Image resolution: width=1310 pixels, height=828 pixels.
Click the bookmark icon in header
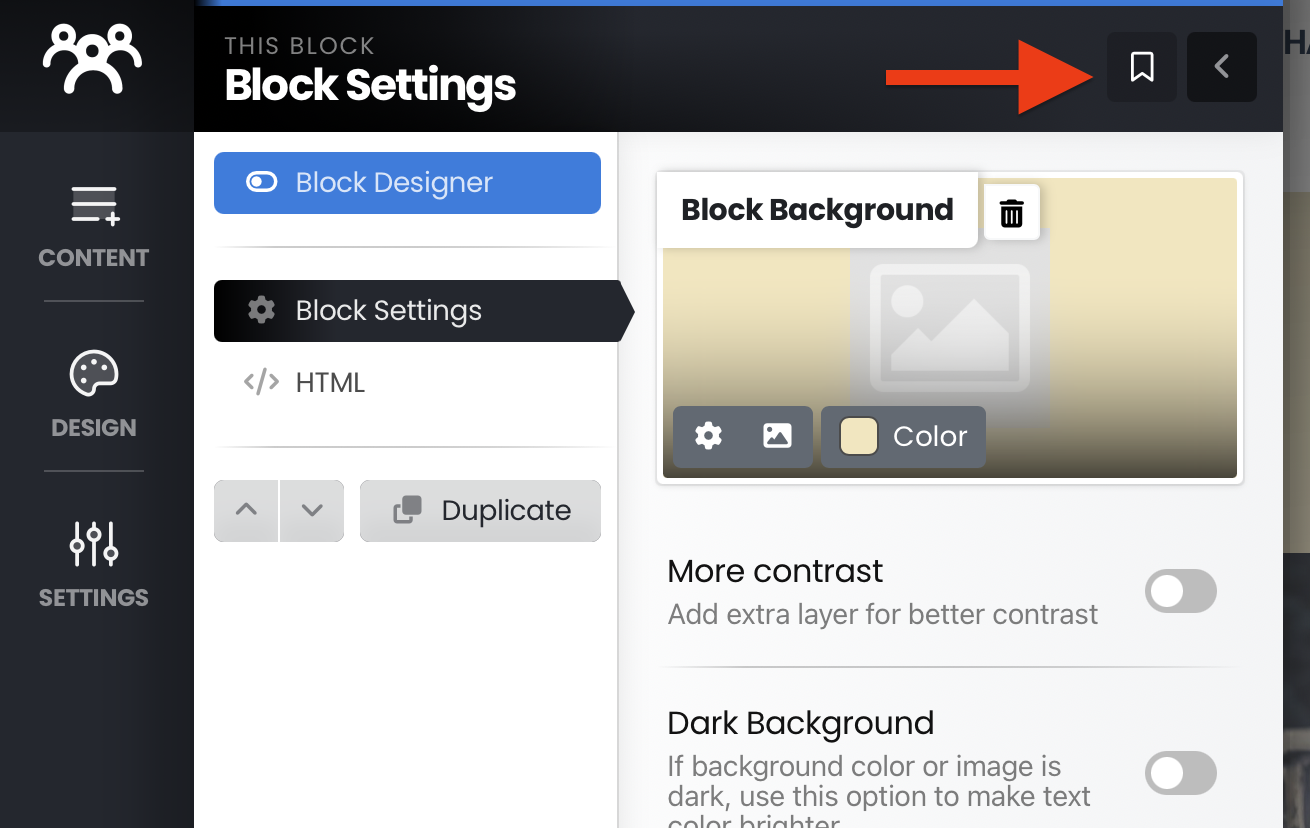(x=1142, y=67)
